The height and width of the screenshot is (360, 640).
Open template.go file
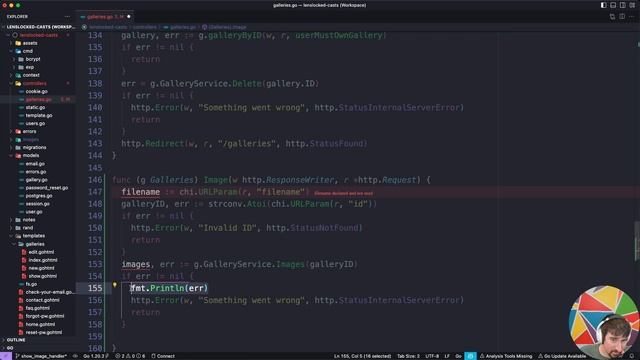coord(39,116)
